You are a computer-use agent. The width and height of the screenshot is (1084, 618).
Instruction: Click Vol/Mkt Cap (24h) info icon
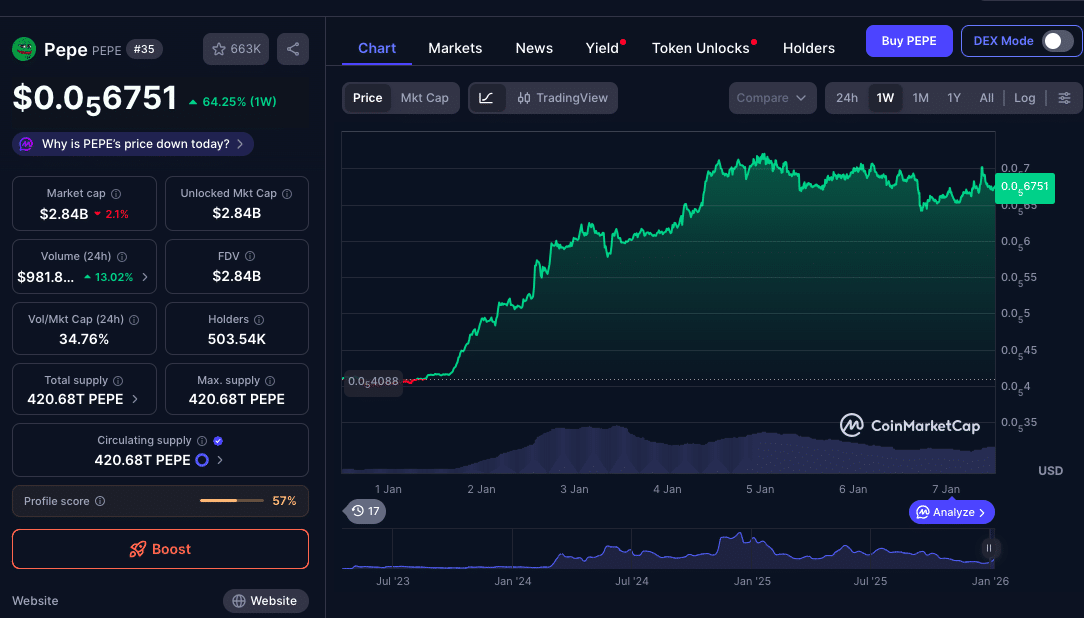tap(134, 320)
